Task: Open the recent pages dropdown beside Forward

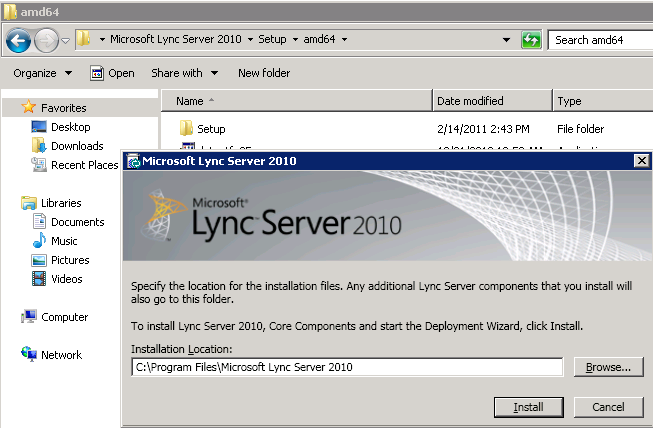Action: point(65,40)
